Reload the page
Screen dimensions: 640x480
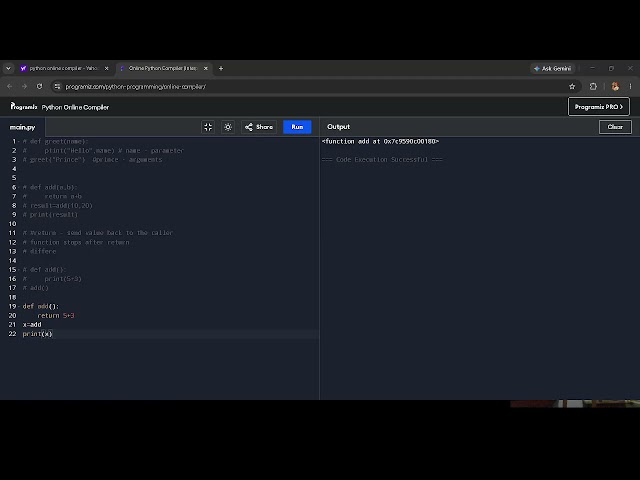(x=39, y=87)
